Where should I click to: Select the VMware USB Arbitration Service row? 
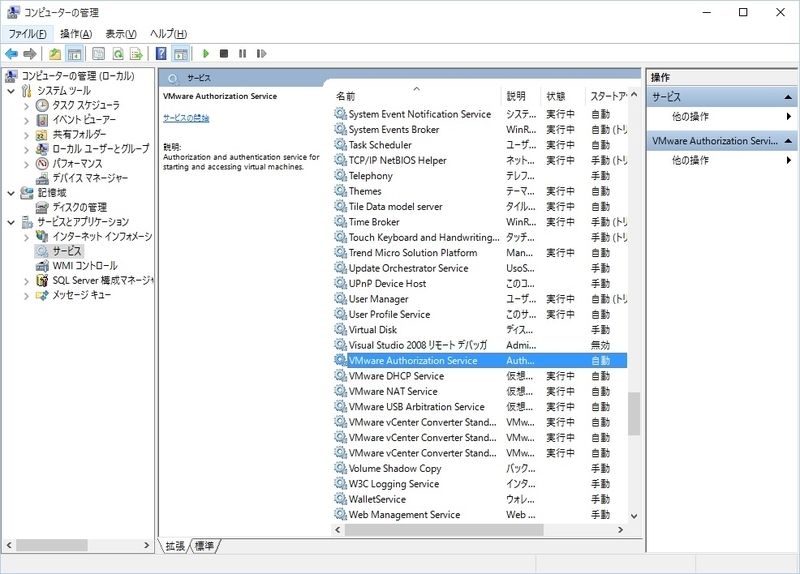pyautogui.click(x=480, y=407)
